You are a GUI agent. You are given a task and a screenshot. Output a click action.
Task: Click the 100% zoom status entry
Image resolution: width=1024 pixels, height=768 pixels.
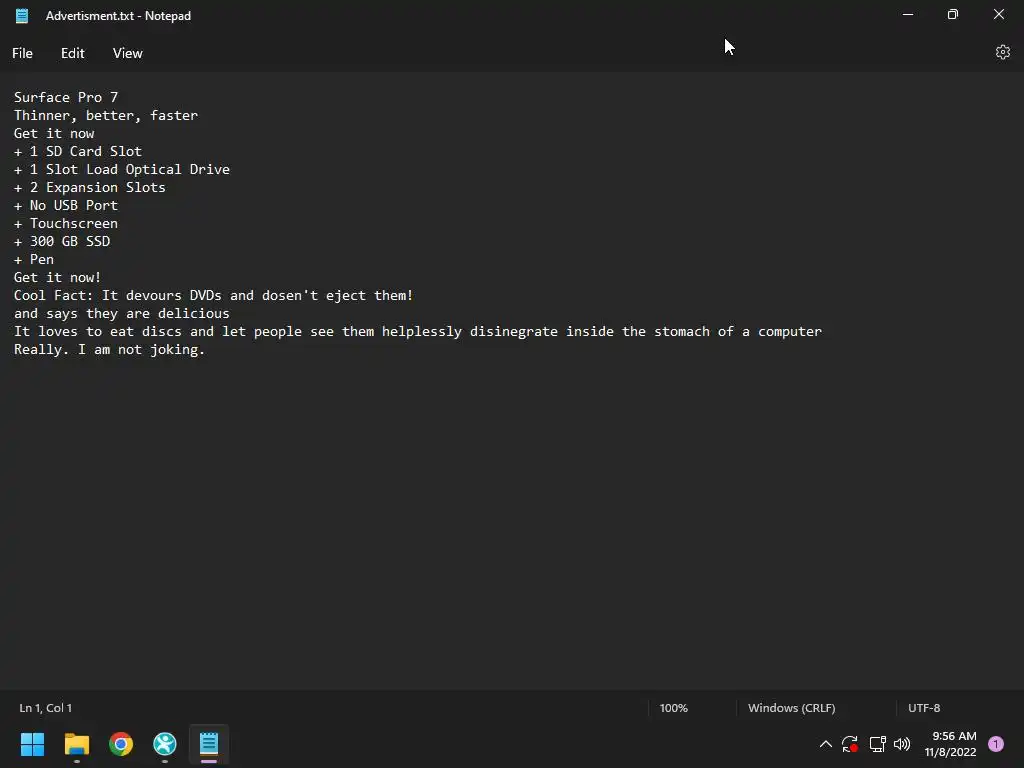click(673, 708)
